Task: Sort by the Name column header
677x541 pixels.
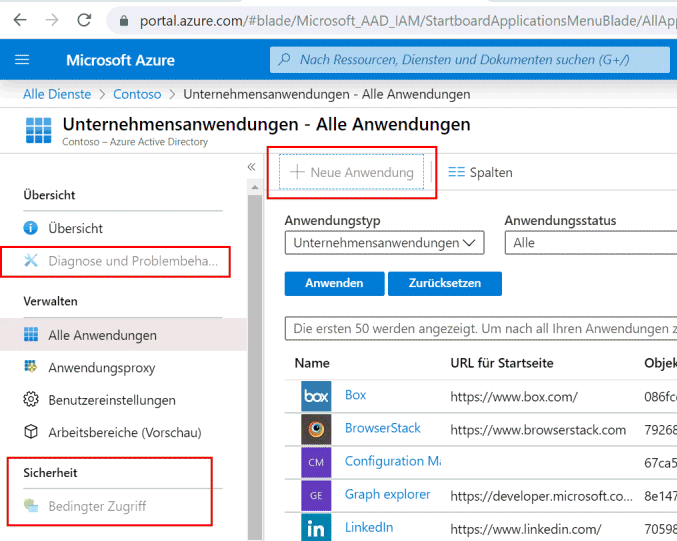Action: click(x=312, y=363)
